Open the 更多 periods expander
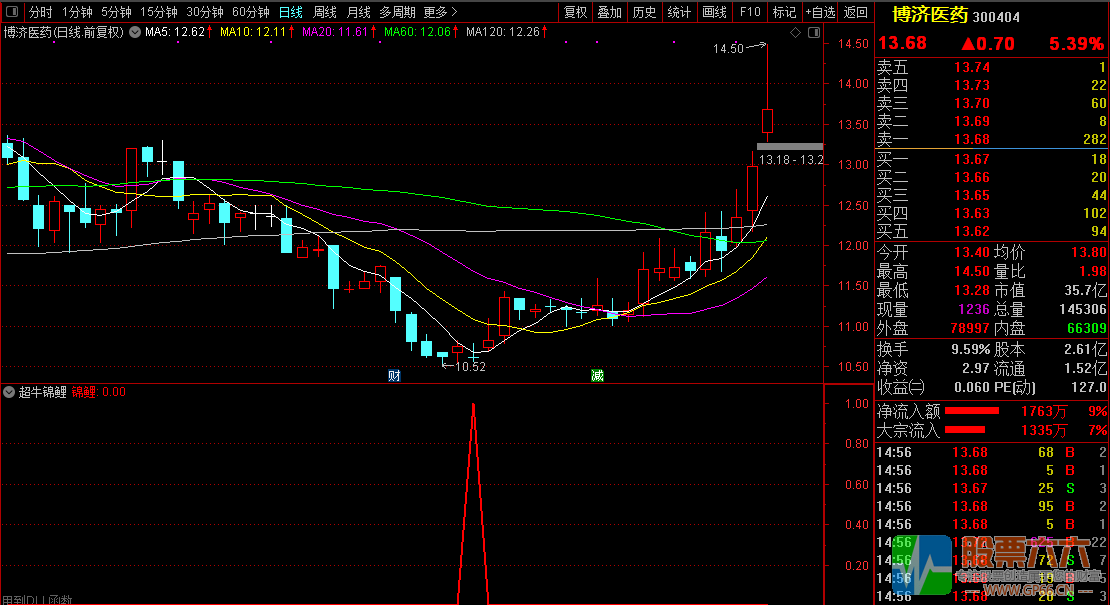Image resolution: width=1110 pixels, height=605 pixels. [440, 13]
